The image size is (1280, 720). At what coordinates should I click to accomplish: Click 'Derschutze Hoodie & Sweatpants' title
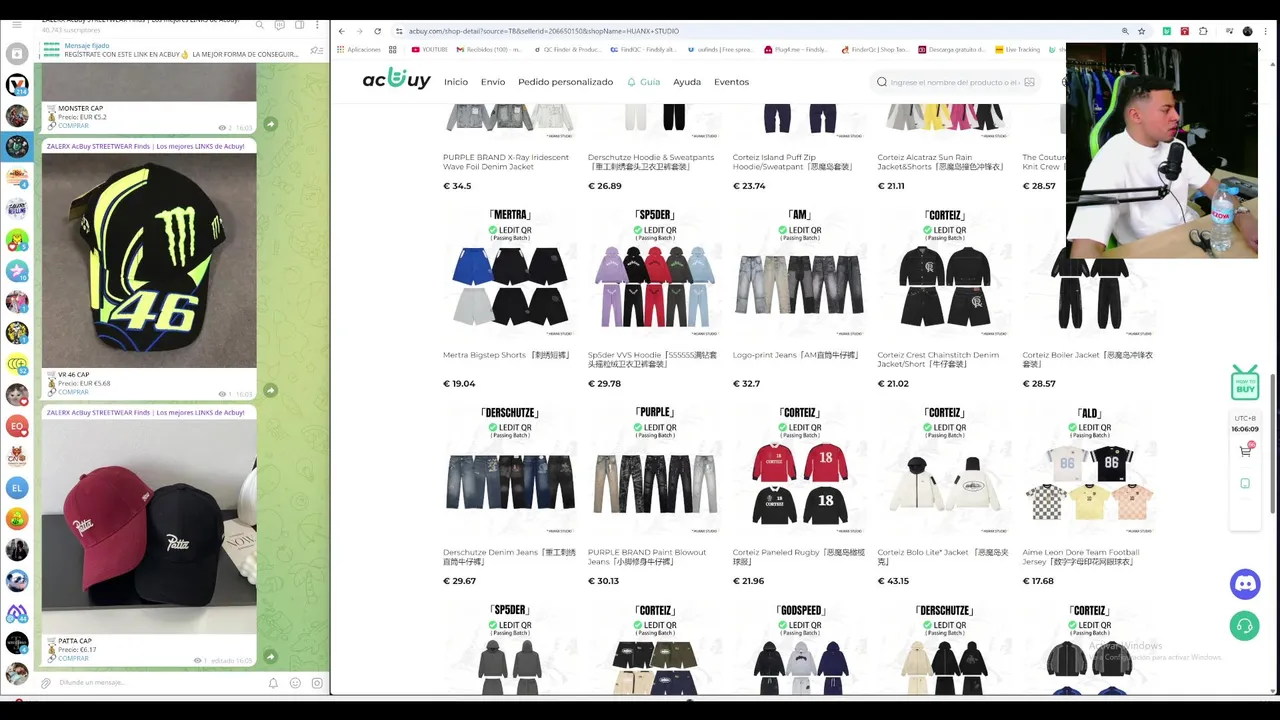[651, 162]
